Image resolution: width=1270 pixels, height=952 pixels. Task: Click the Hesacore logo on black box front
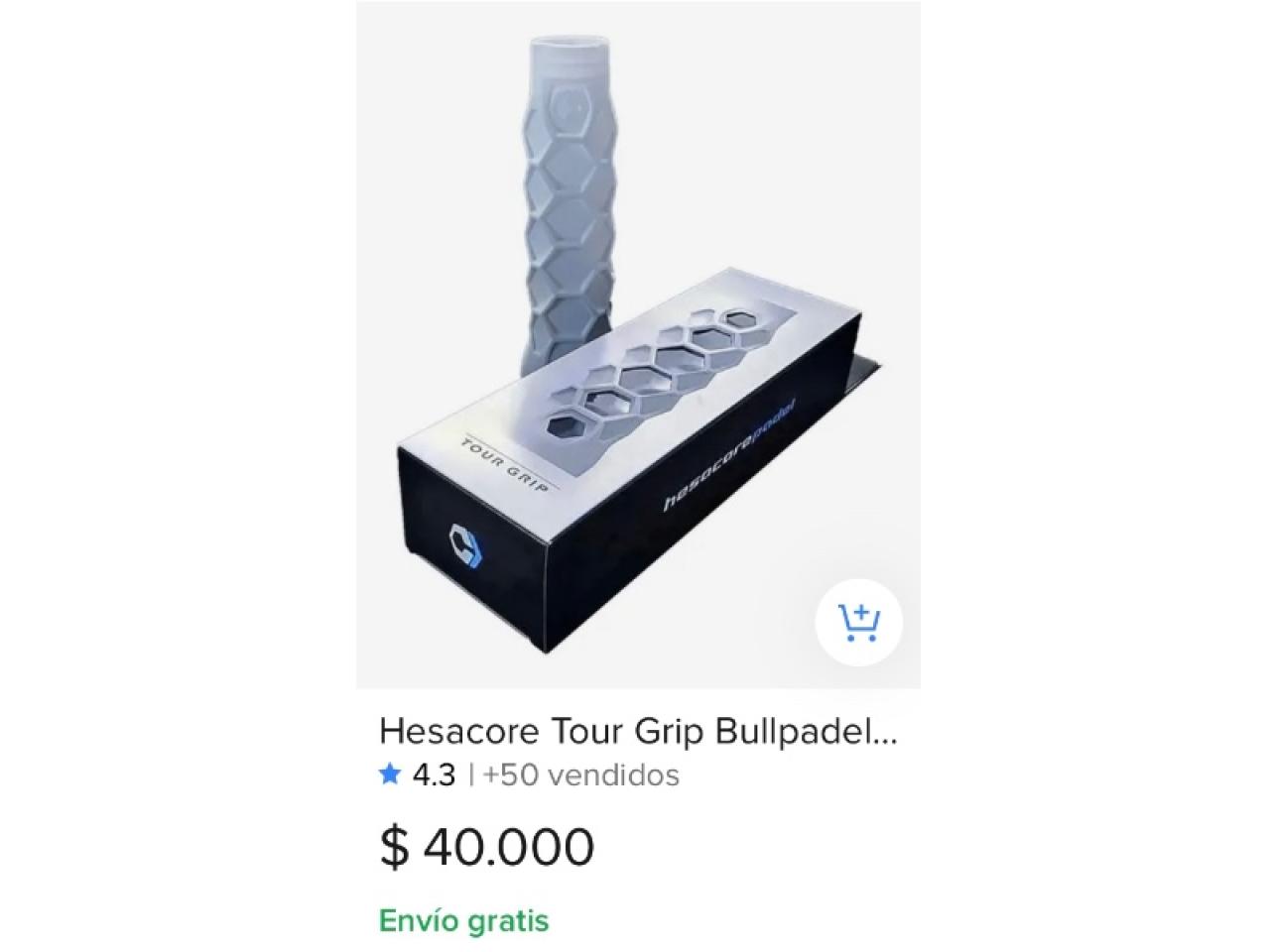click(463, 547)
